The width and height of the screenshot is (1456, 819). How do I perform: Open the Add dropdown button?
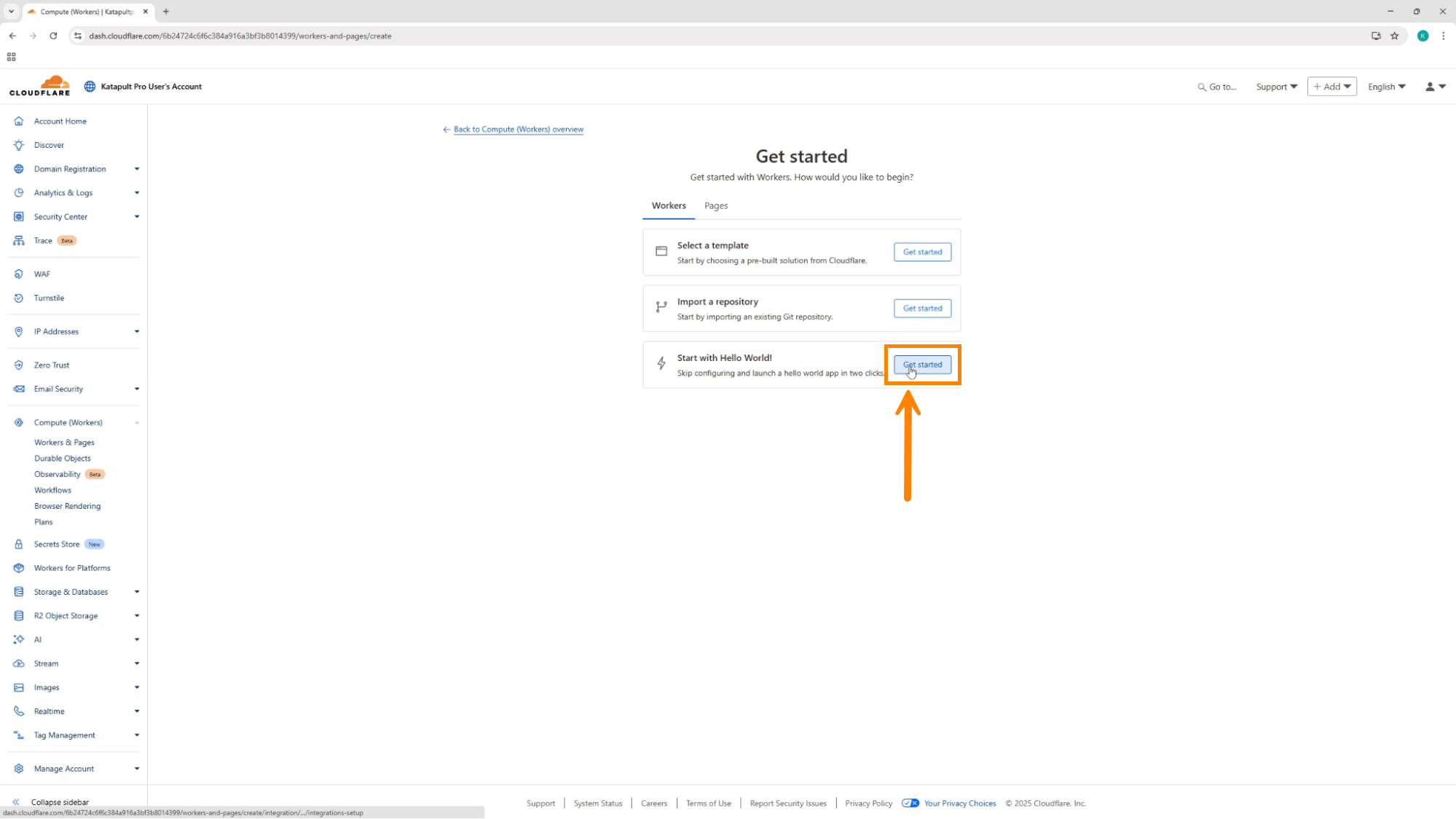click(x=1331, y=87)
